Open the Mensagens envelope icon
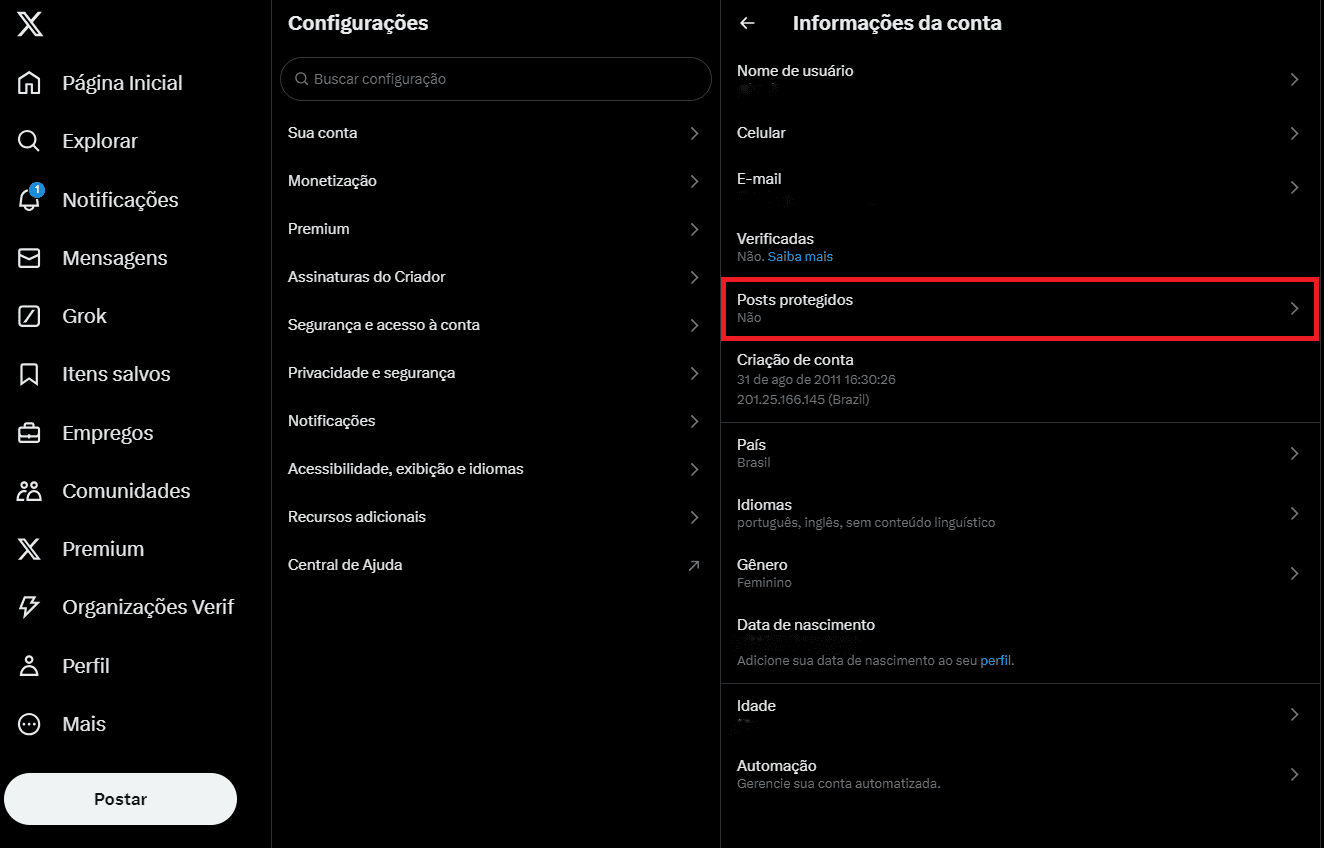The height and width of the screenshot is (848, 1324). pos(30,258)
